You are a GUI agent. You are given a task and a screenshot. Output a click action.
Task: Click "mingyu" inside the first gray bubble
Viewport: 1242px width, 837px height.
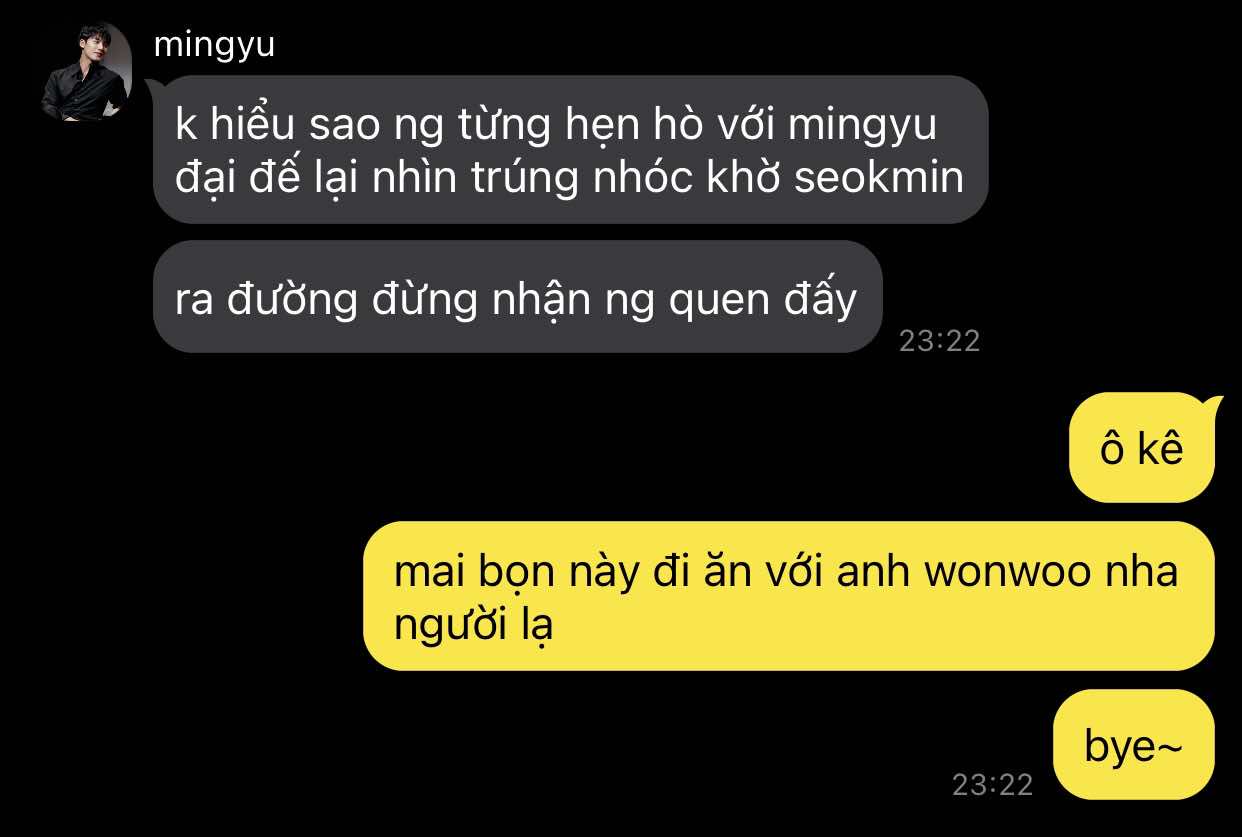point(861,128)
